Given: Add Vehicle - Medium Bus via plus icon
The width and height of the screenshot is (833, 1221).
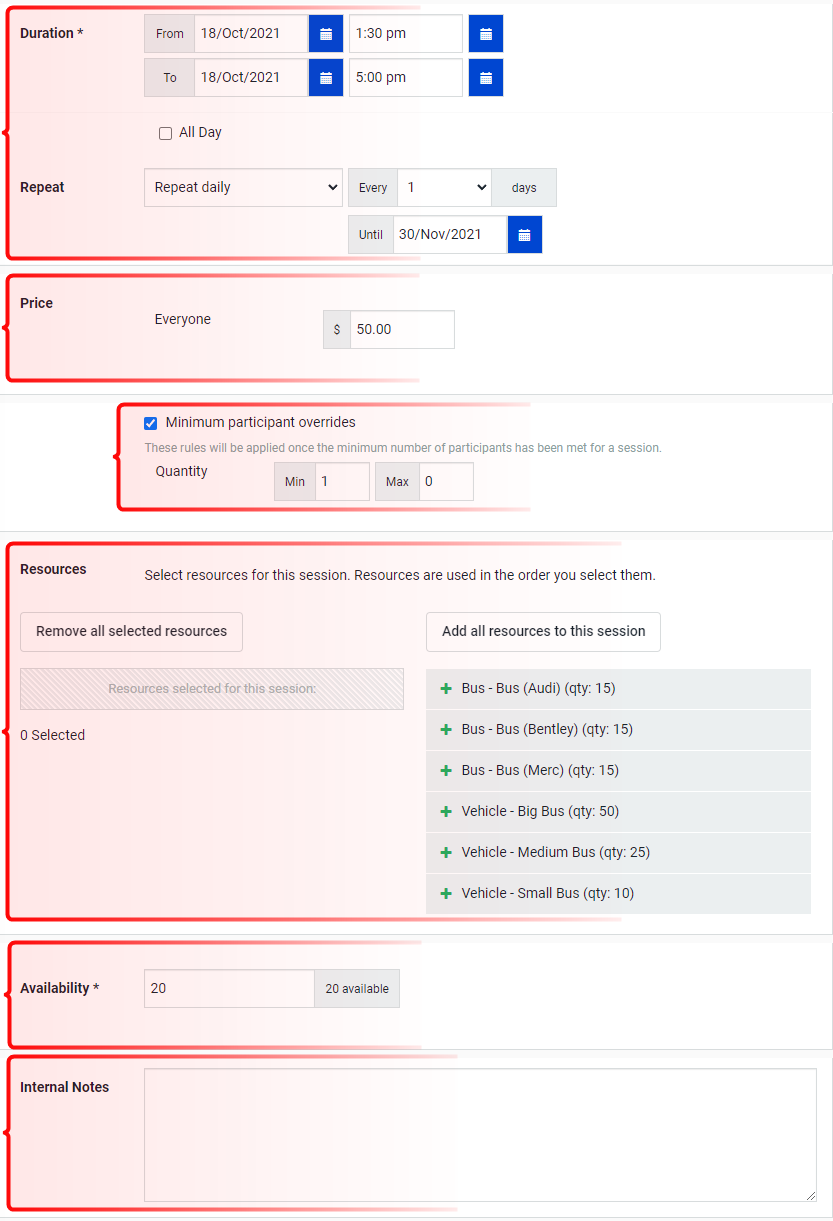Looking at the screenshot, I should pos(446,852).
